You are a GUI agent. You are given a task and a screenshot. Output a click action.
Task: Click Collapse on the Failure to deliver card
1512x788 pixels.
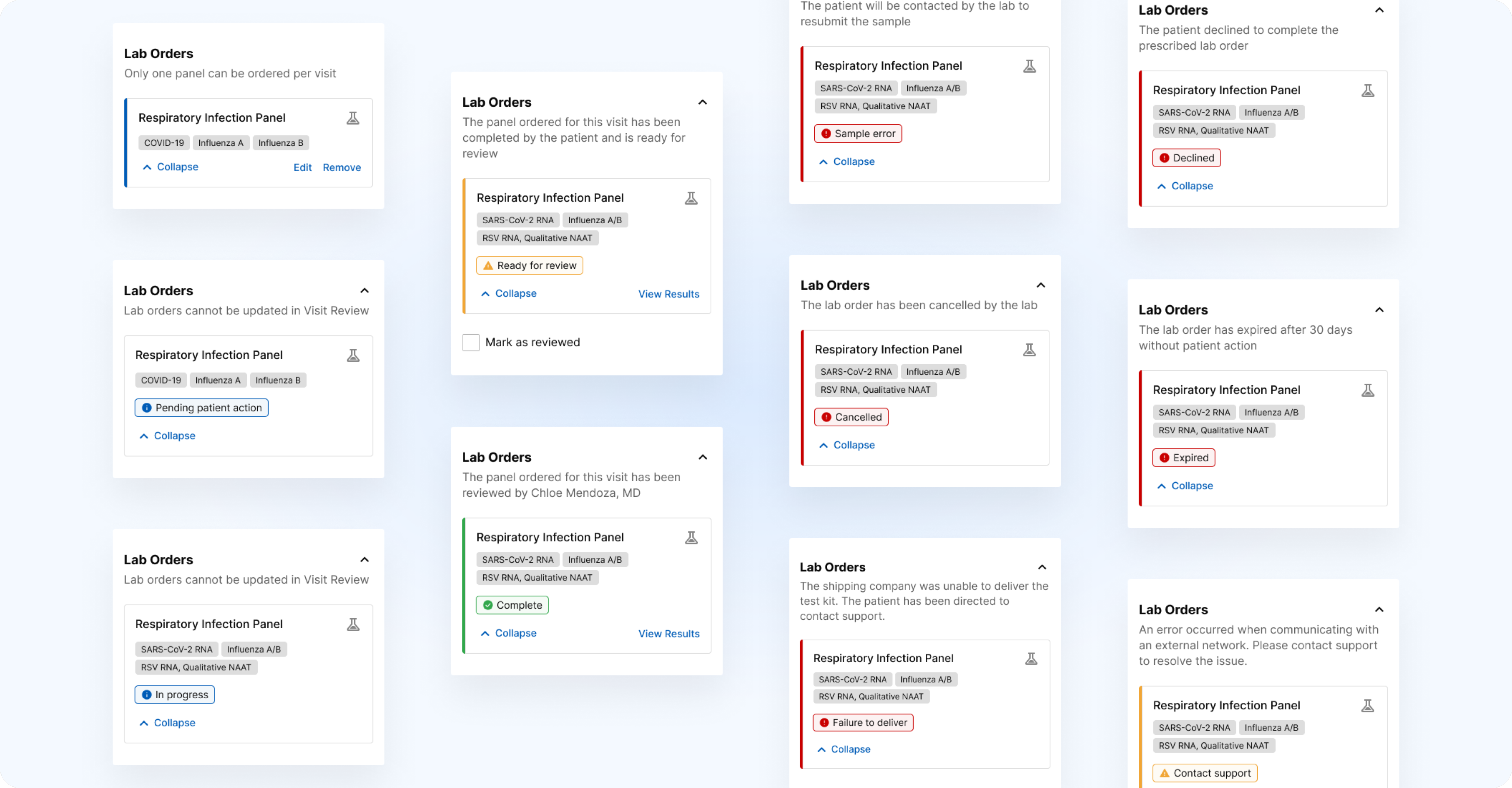point(843,749)
